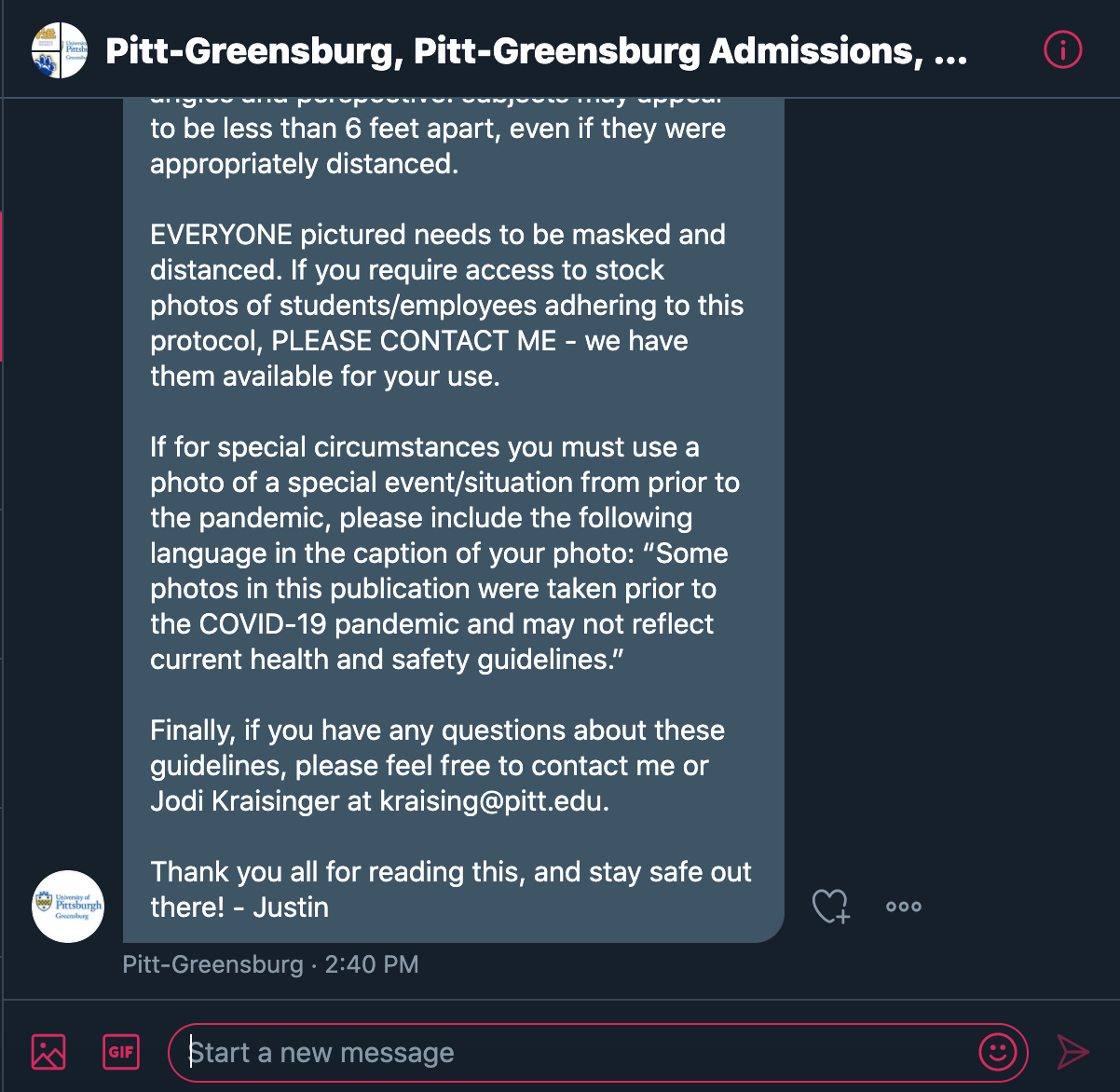Focus the Start a new message field
Screen dimensions: 1120x1092
click(x=578, y=1053)
